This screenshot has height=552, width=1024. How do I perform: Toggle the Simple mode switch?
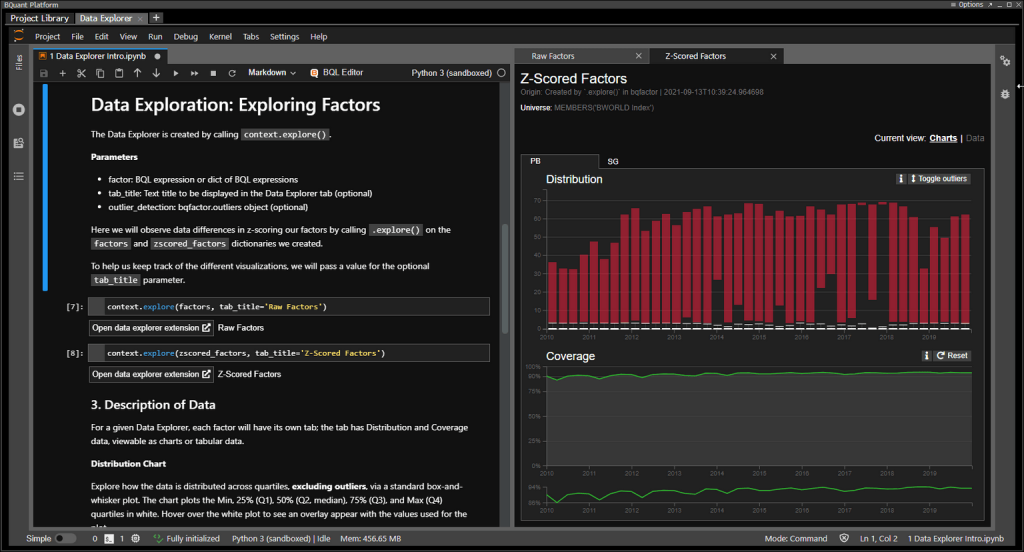coord(64,539)
